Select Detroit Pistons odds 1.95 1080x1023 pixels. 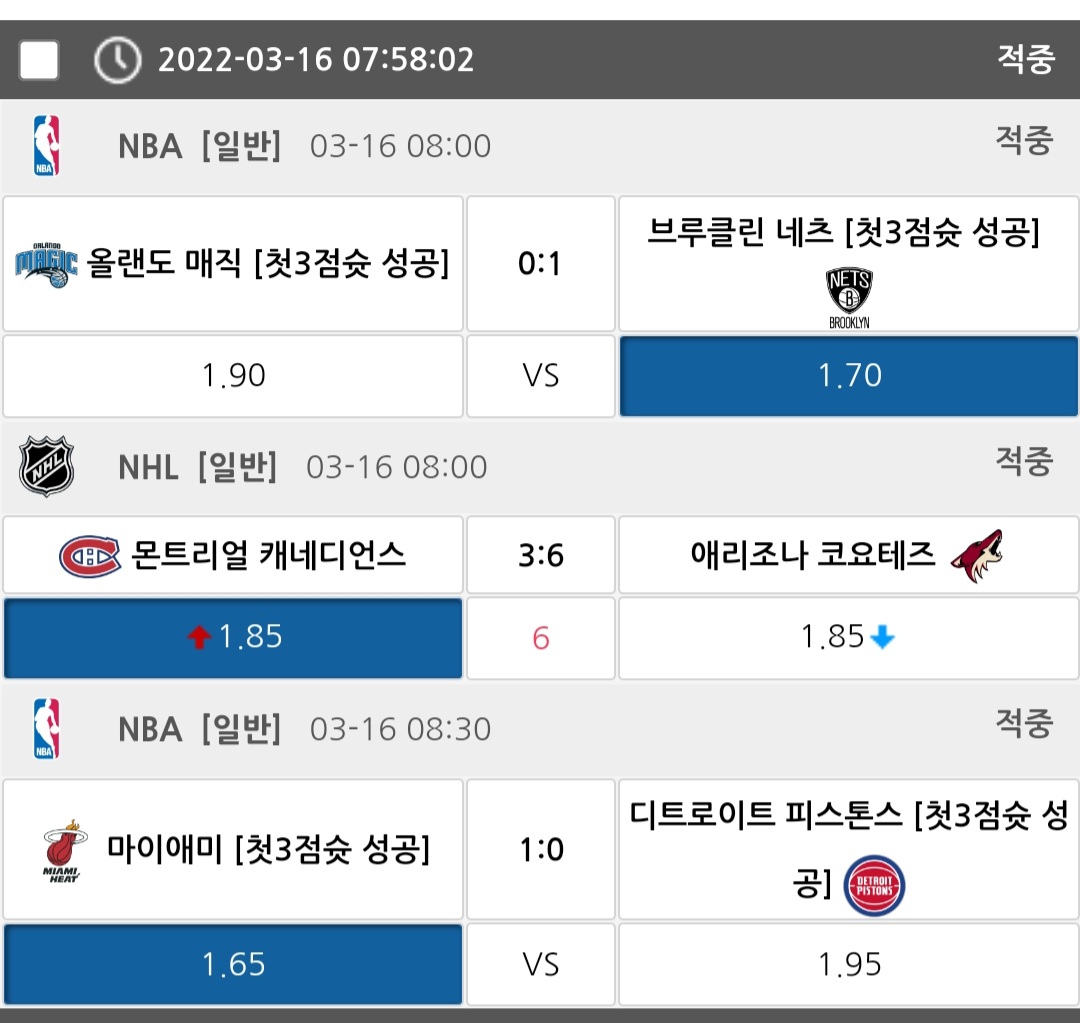849,964
